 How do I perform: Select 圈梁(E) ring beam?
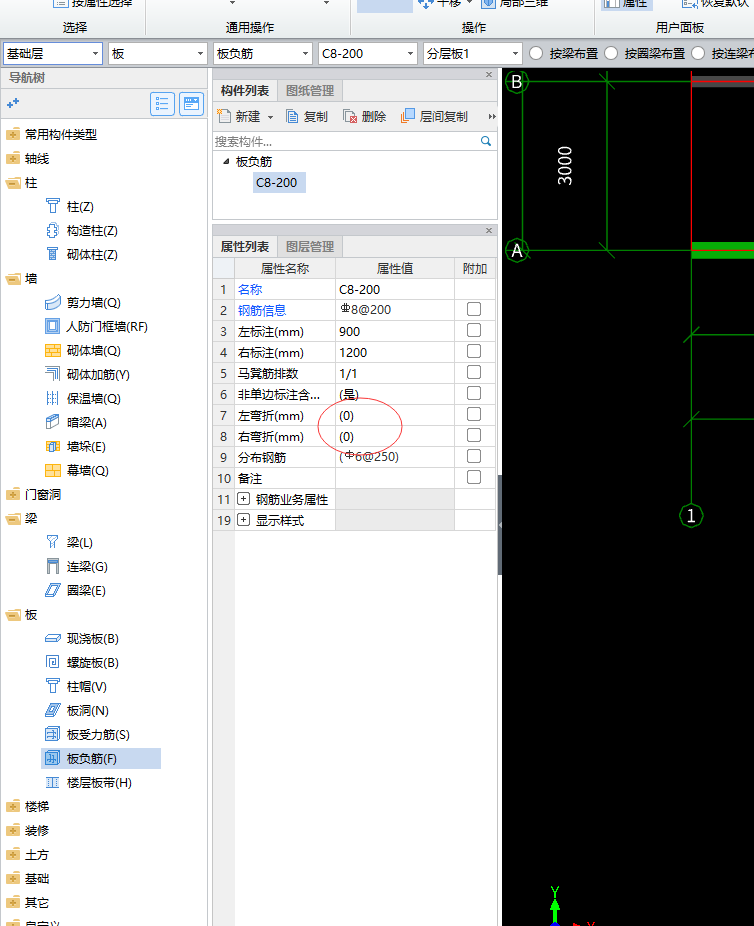click(86, 591)
